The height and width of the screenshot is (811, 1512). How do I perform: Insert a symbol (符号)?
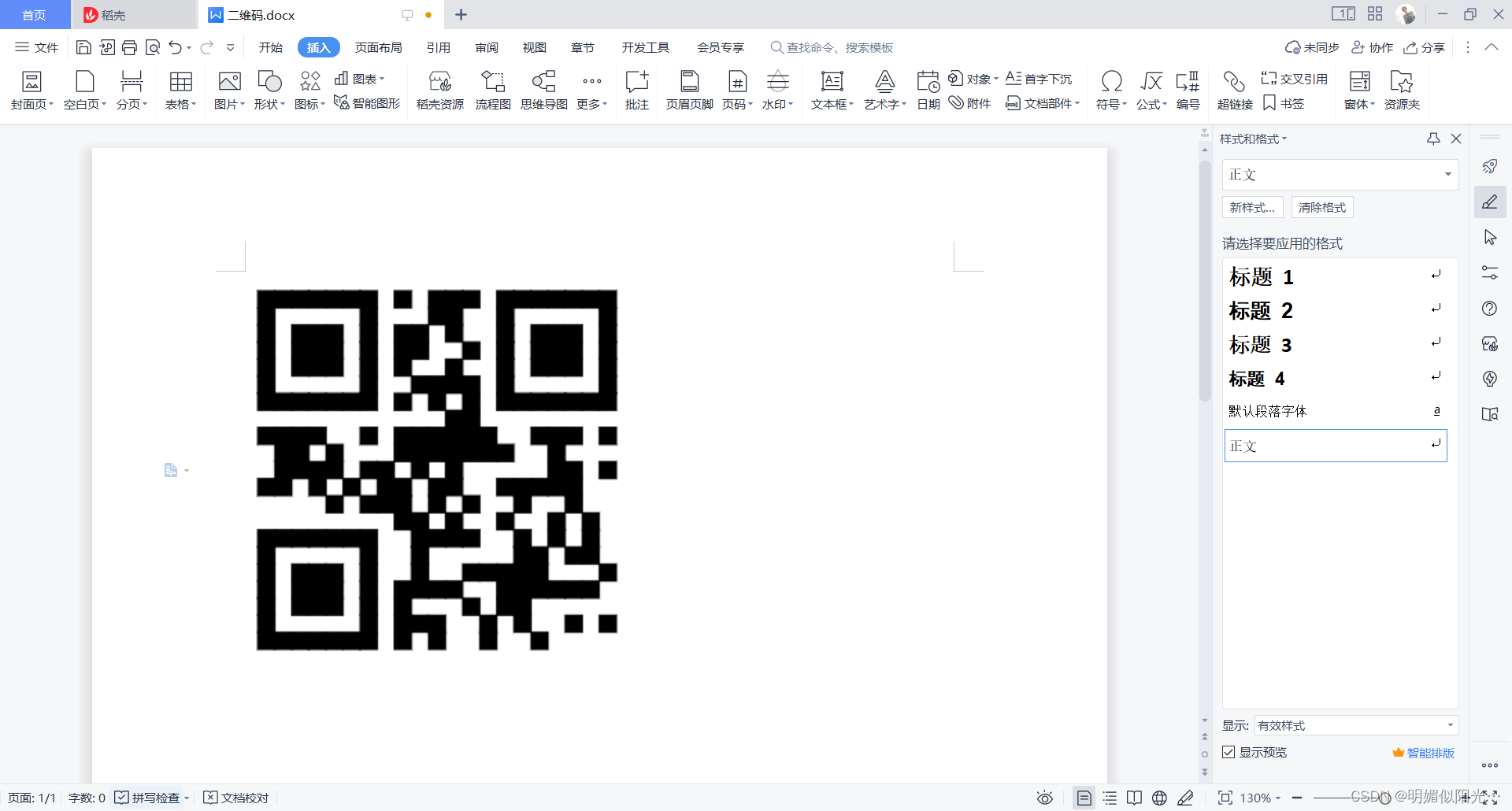click(1111, 91)
